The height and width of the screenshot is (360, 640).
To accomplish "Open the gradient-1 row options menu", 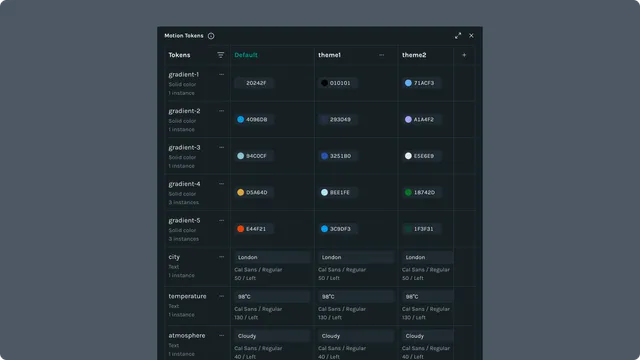I will pos(222,74).
